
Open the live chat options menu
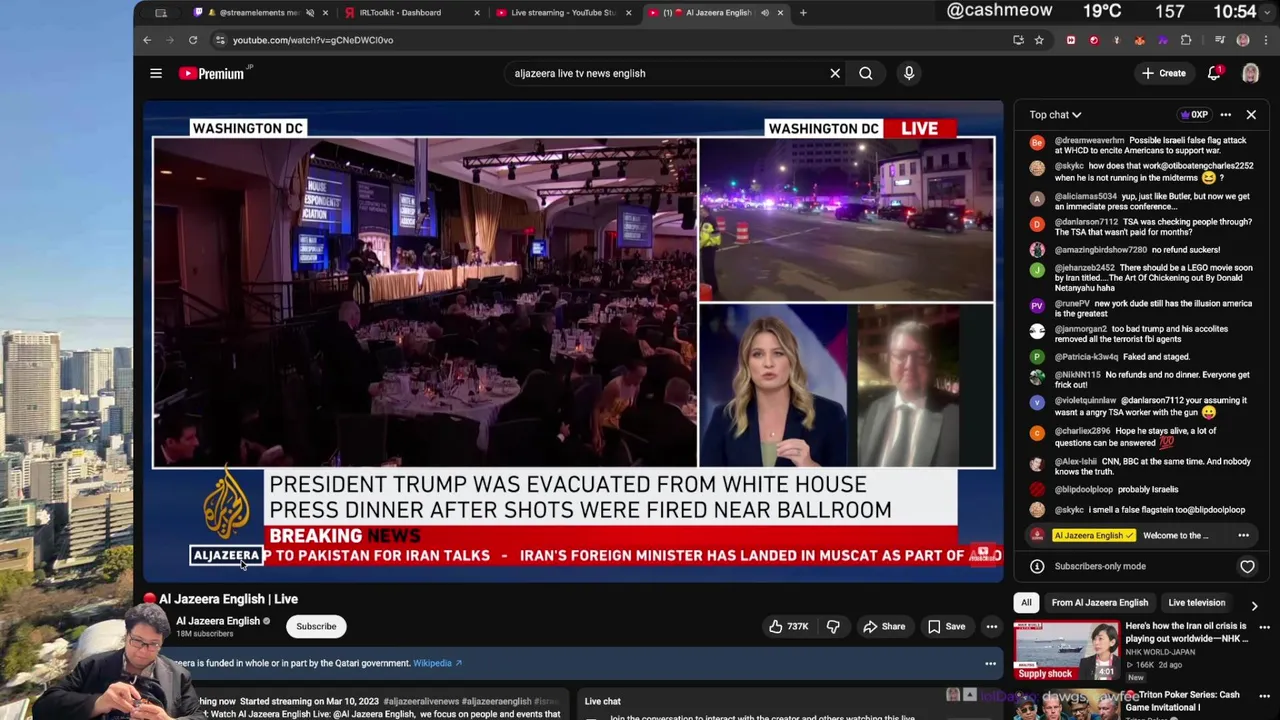[1225, 115]
